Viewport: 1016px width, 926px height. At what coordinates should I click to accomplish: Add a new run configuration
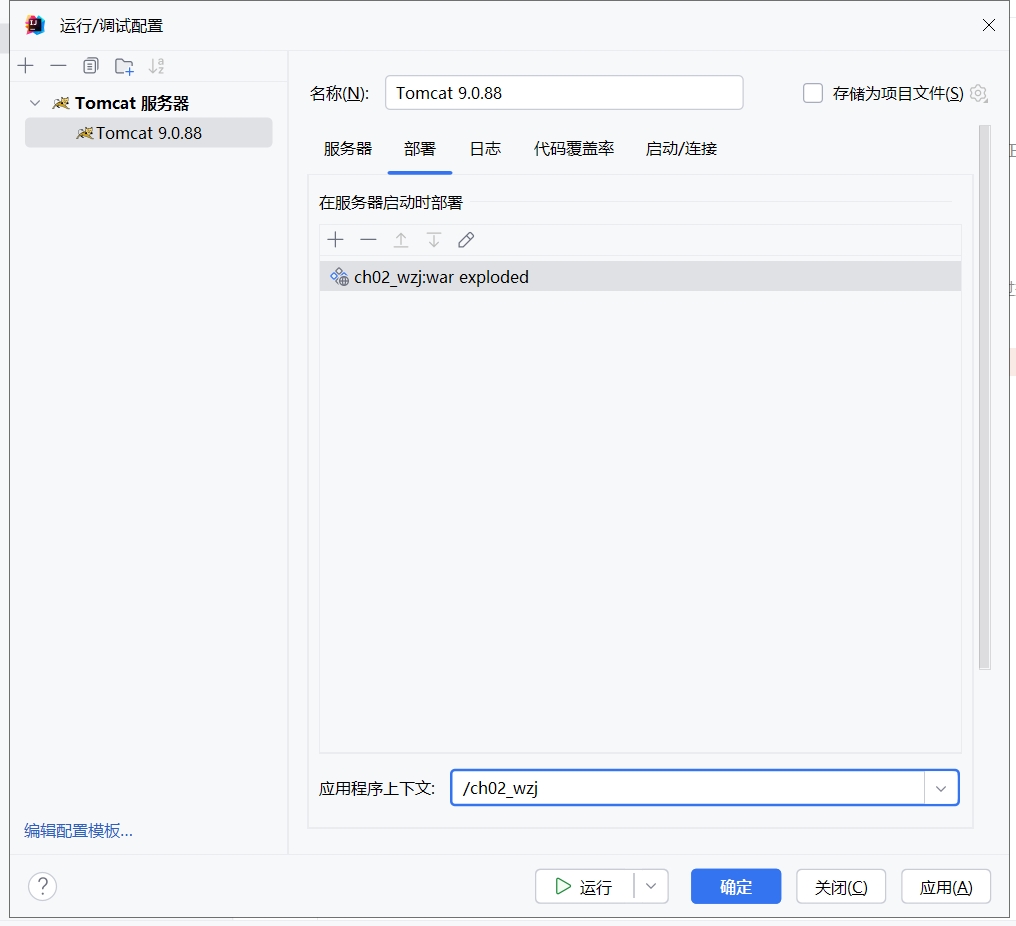26,66
